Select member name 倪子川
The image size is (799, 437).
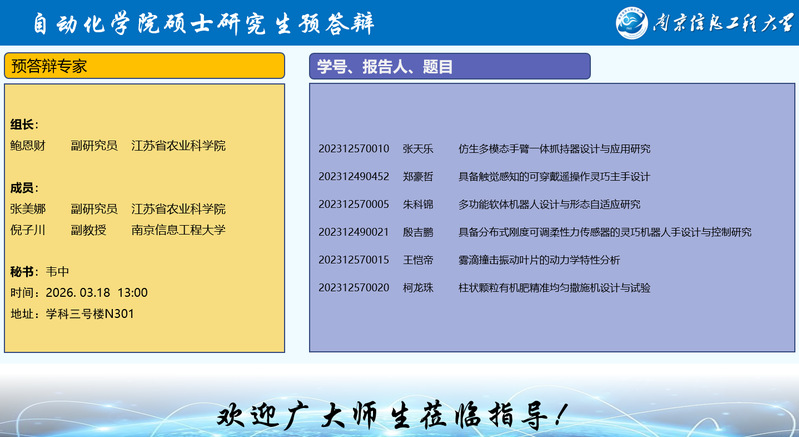tap(28, 230)
